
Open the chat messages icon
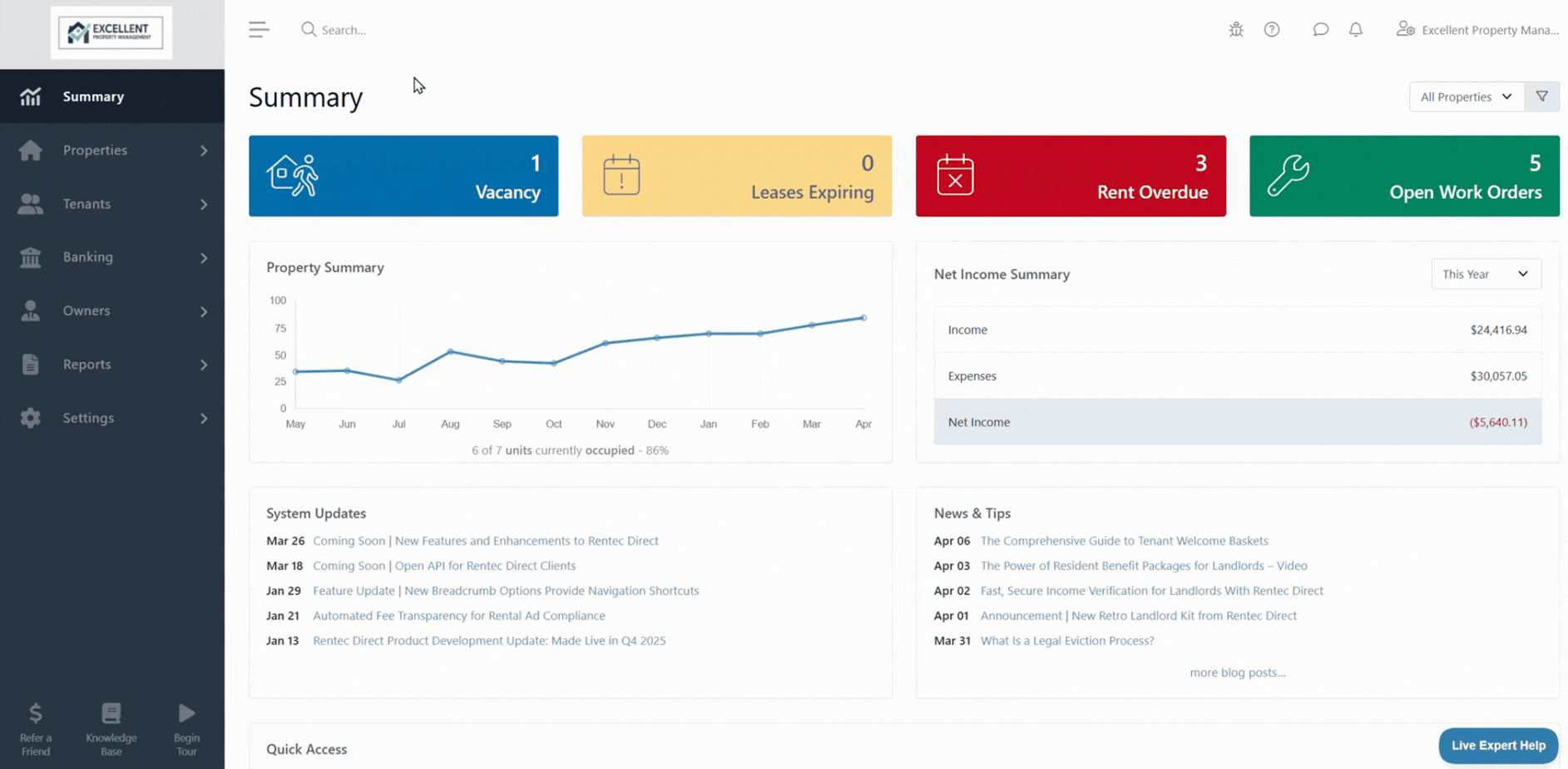point(1320,30)
